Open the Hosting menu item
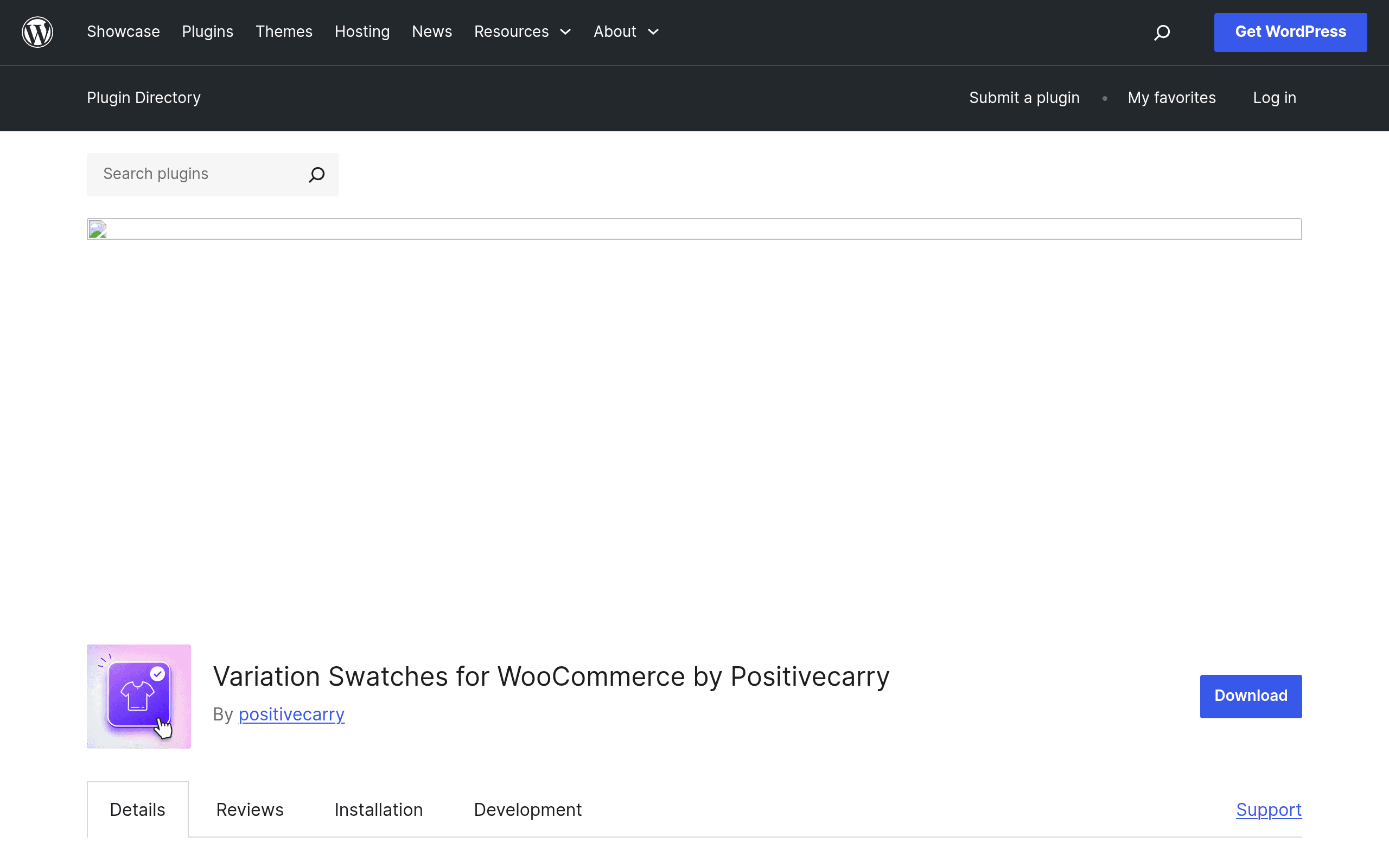Viewport: 1389px width, 868px height. click(362, 32)
